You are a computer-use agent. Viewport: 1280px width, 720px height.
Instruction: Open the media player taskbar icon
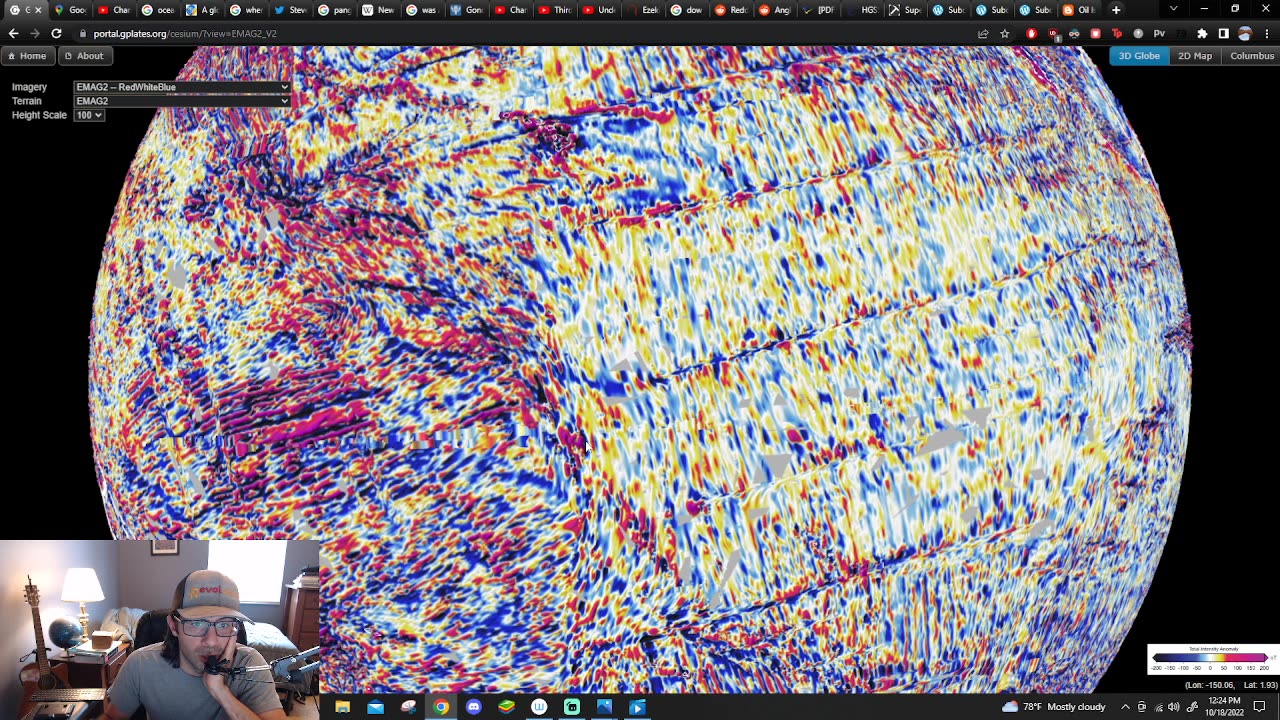point(638,707)
